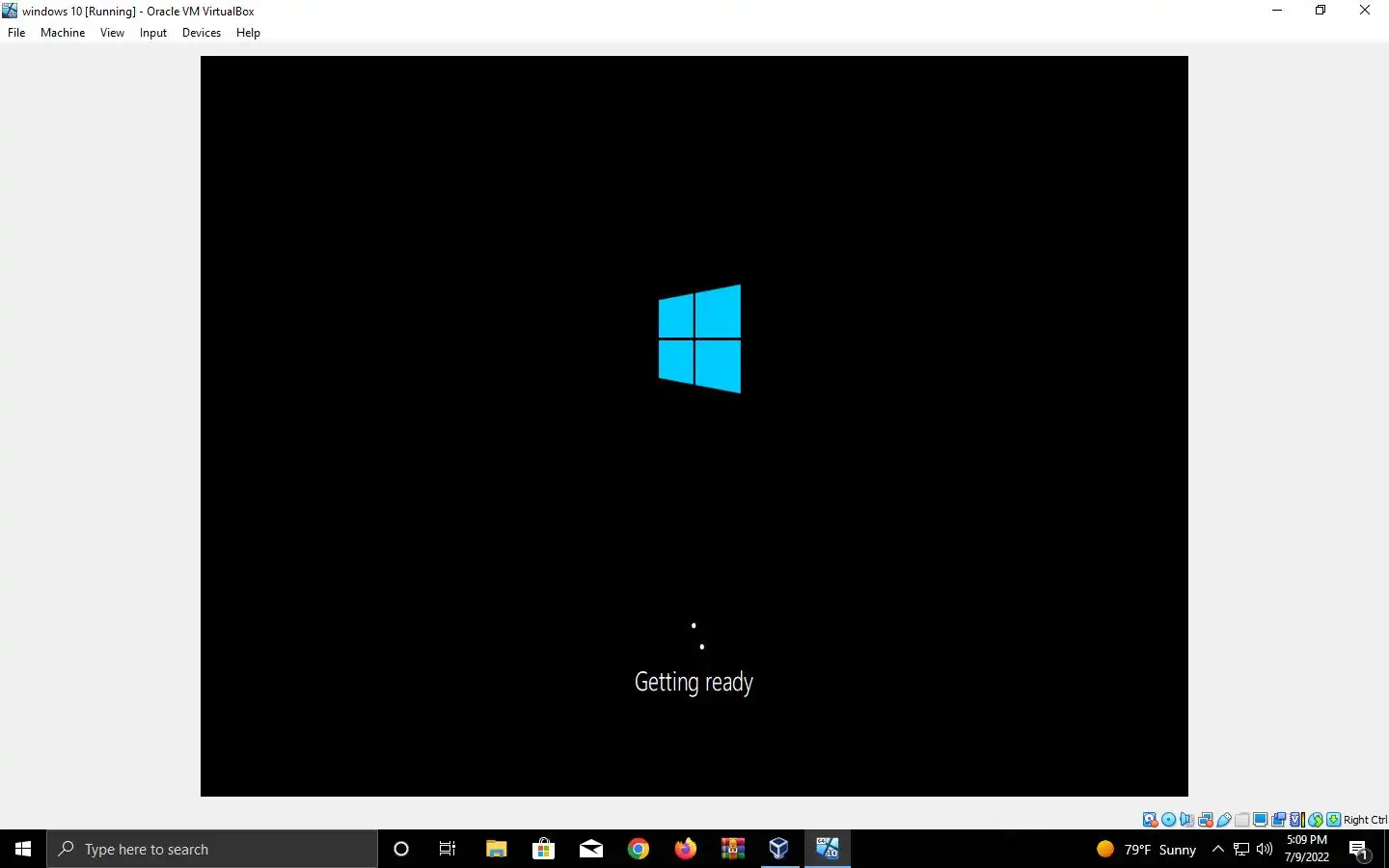Open the View menu
Screen dimensions: 1389x868
tap(112, 33)
